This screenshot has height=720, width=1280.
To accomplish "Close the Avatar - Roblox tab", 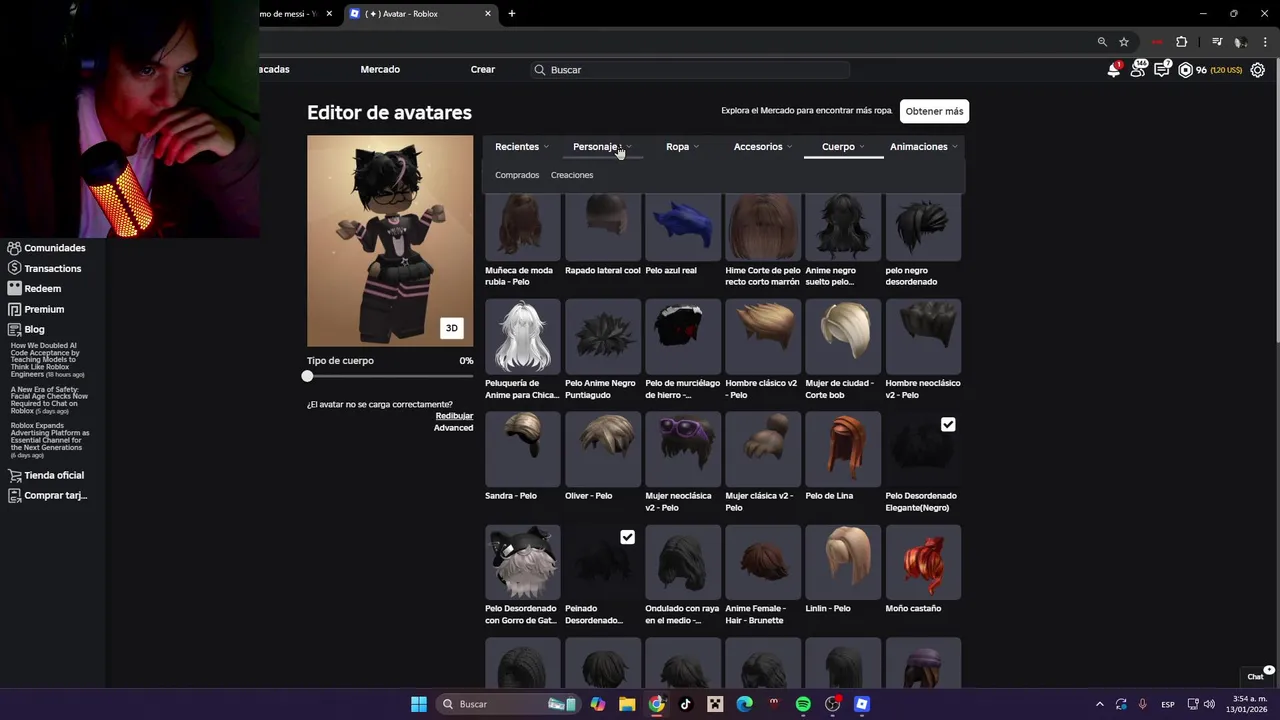I will pyautogui.click(x=488, y=14).
